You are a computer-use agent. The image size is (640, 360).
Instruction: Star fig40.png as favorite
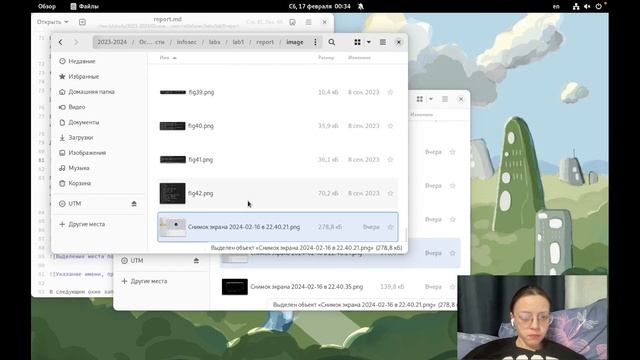click(390, 126)
